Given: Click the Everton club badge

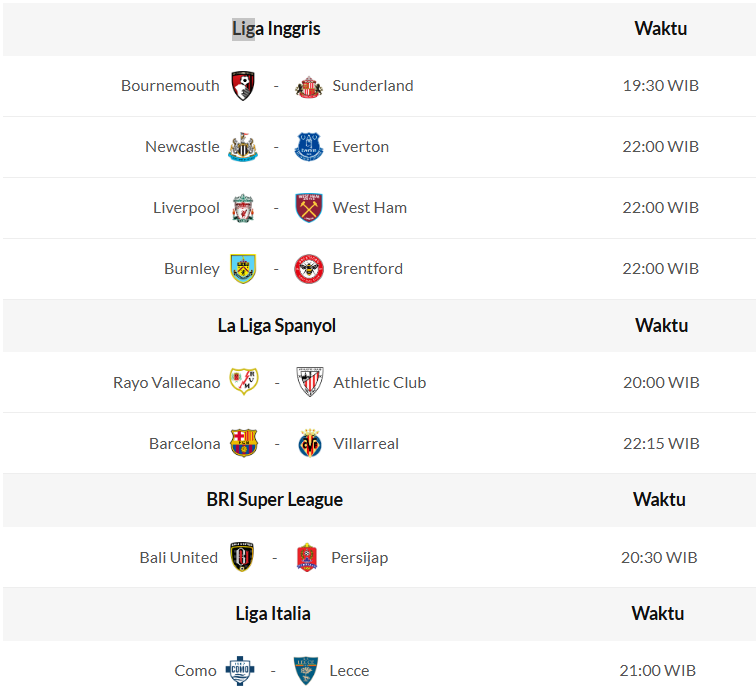Looking at the screenshot, I should click(x=309, y=147).
